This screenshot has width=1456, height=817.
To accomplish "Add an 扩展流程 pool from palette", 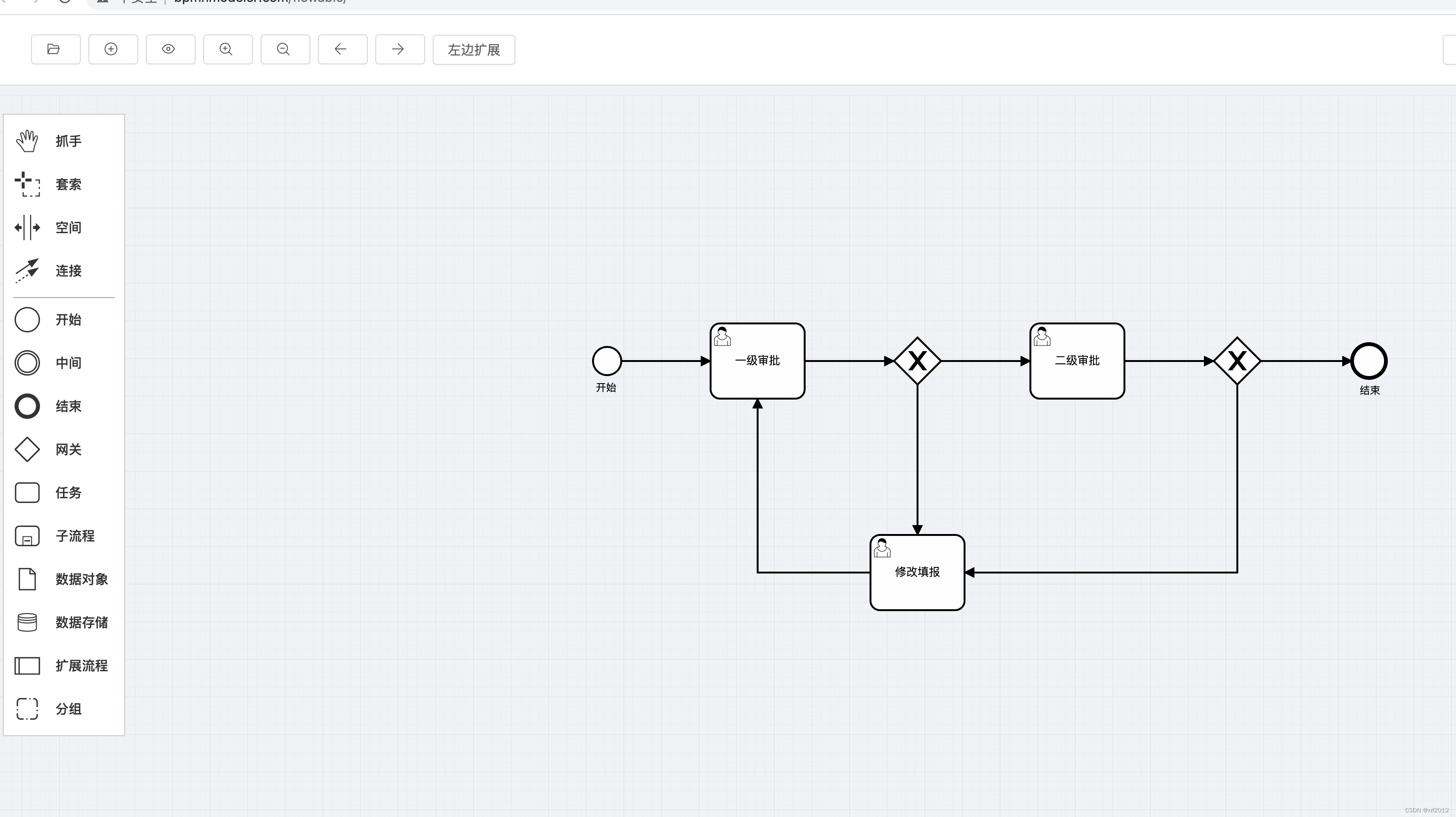I will click(27, 666).
